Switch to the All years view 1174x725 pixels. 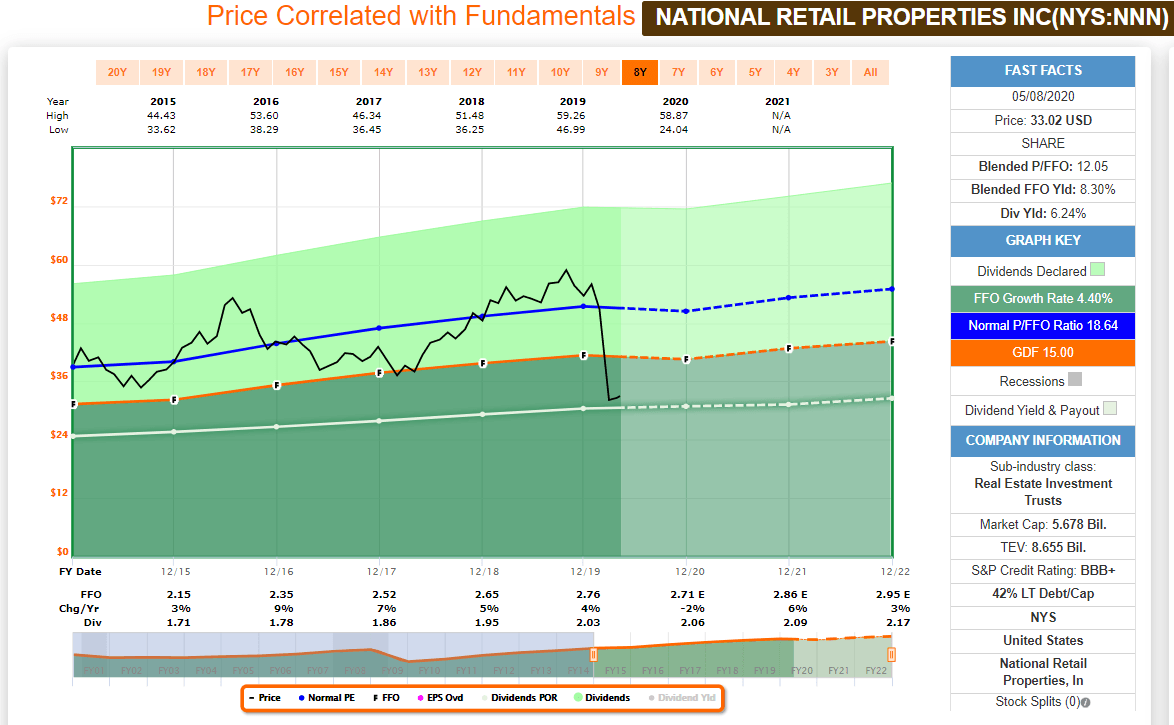pos(870,72)
